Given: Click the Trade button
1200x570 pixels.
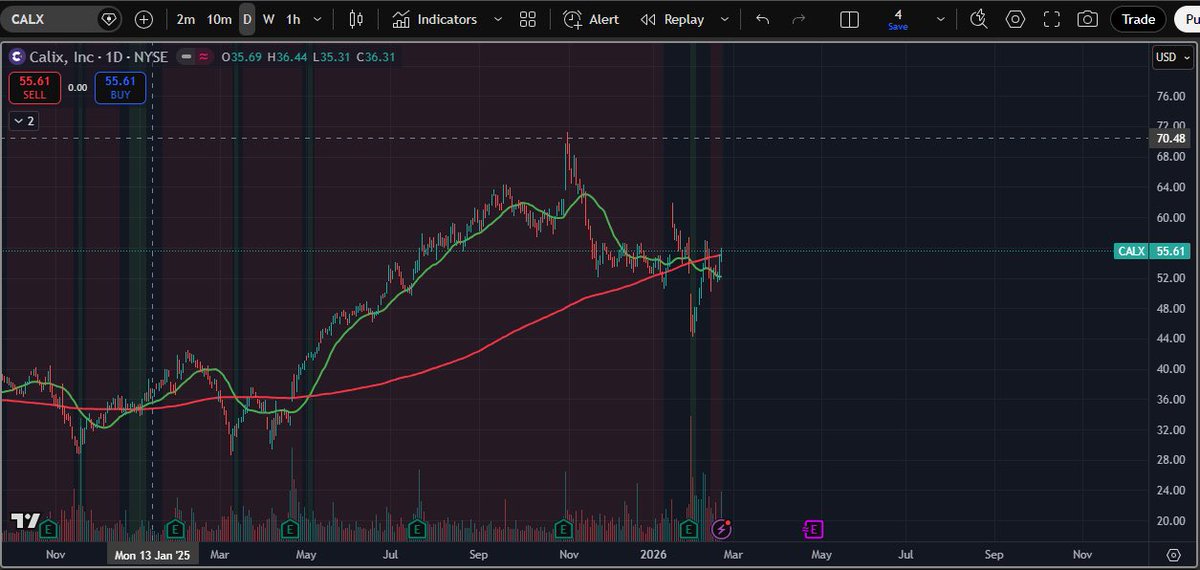Looking at the screenshot, I should (1138, 19).
